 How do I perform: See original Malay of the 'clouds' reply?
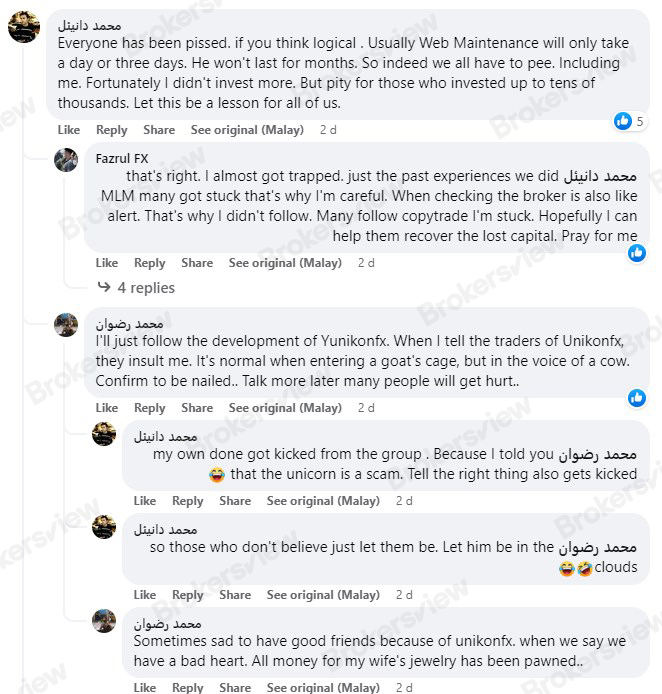(323, 595)
